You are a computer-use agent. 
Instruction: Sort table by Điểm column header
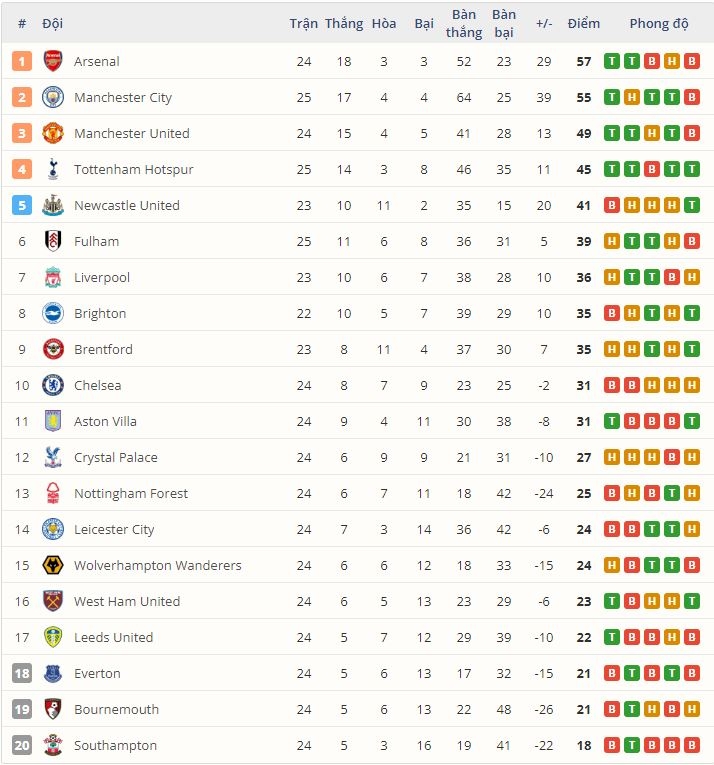click(x=583, y=23)
